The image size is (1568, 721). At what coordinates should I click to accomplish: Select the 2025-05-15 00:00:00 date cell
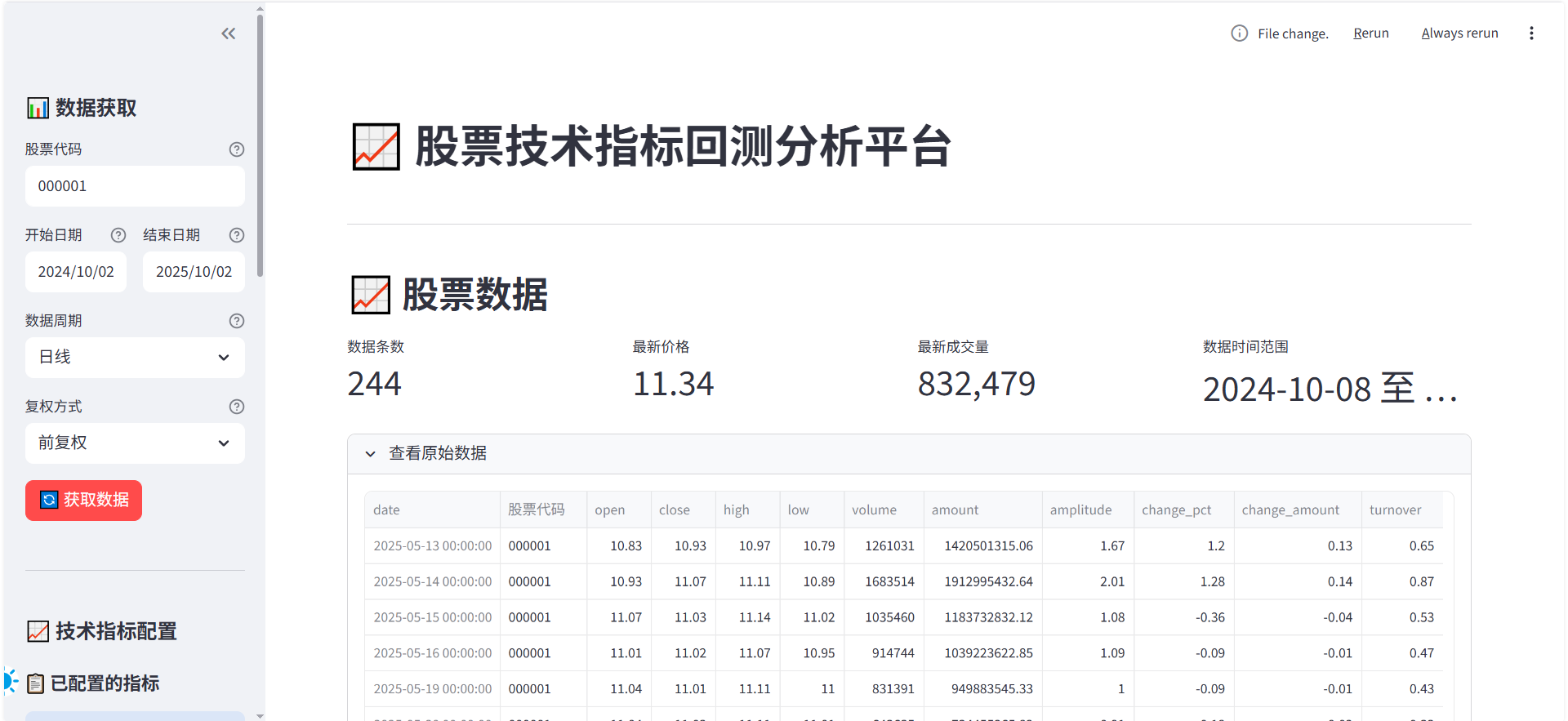pos(432,617)
